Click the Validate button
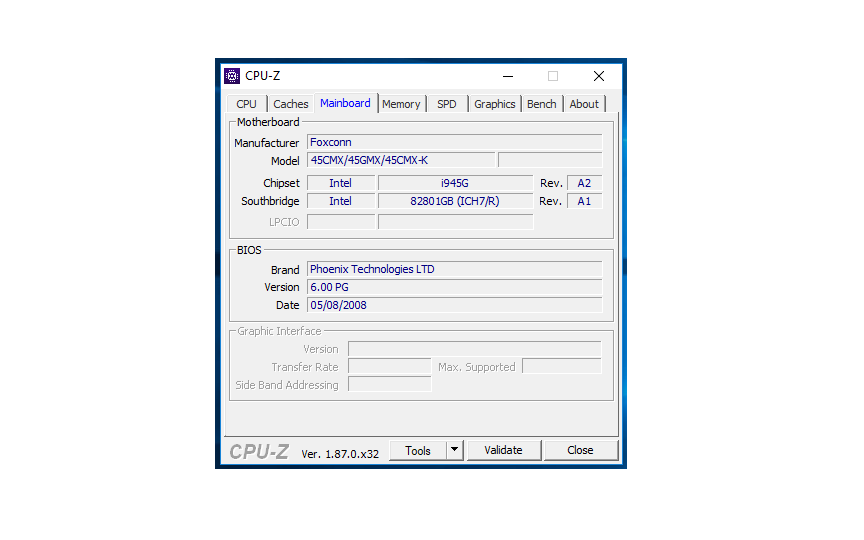The height and width of the screenshot is (540, 864). click(504, 450)
